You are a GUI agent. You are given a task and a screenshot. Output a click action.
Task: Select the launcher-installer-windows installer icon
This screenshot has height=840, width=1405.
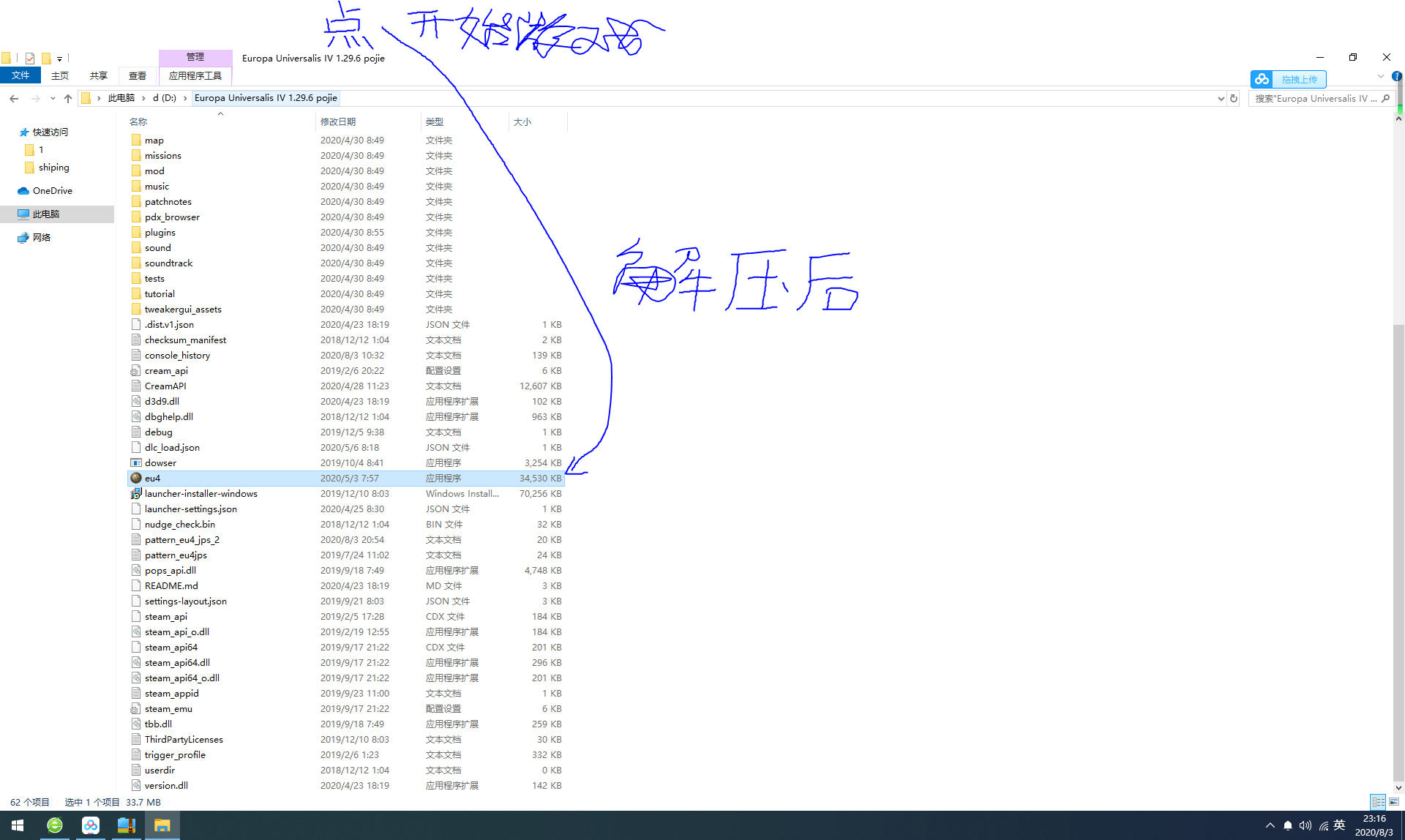tap(136, 493)
